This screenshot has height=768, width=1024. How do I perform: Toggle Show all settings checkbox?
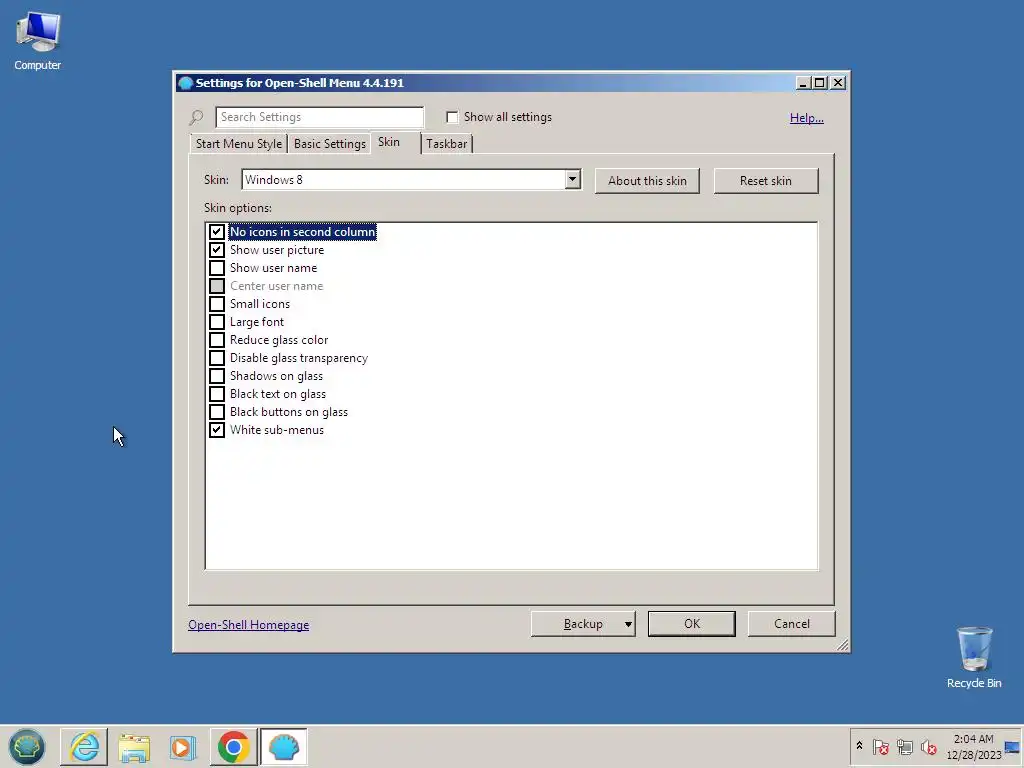coord(452,117)
